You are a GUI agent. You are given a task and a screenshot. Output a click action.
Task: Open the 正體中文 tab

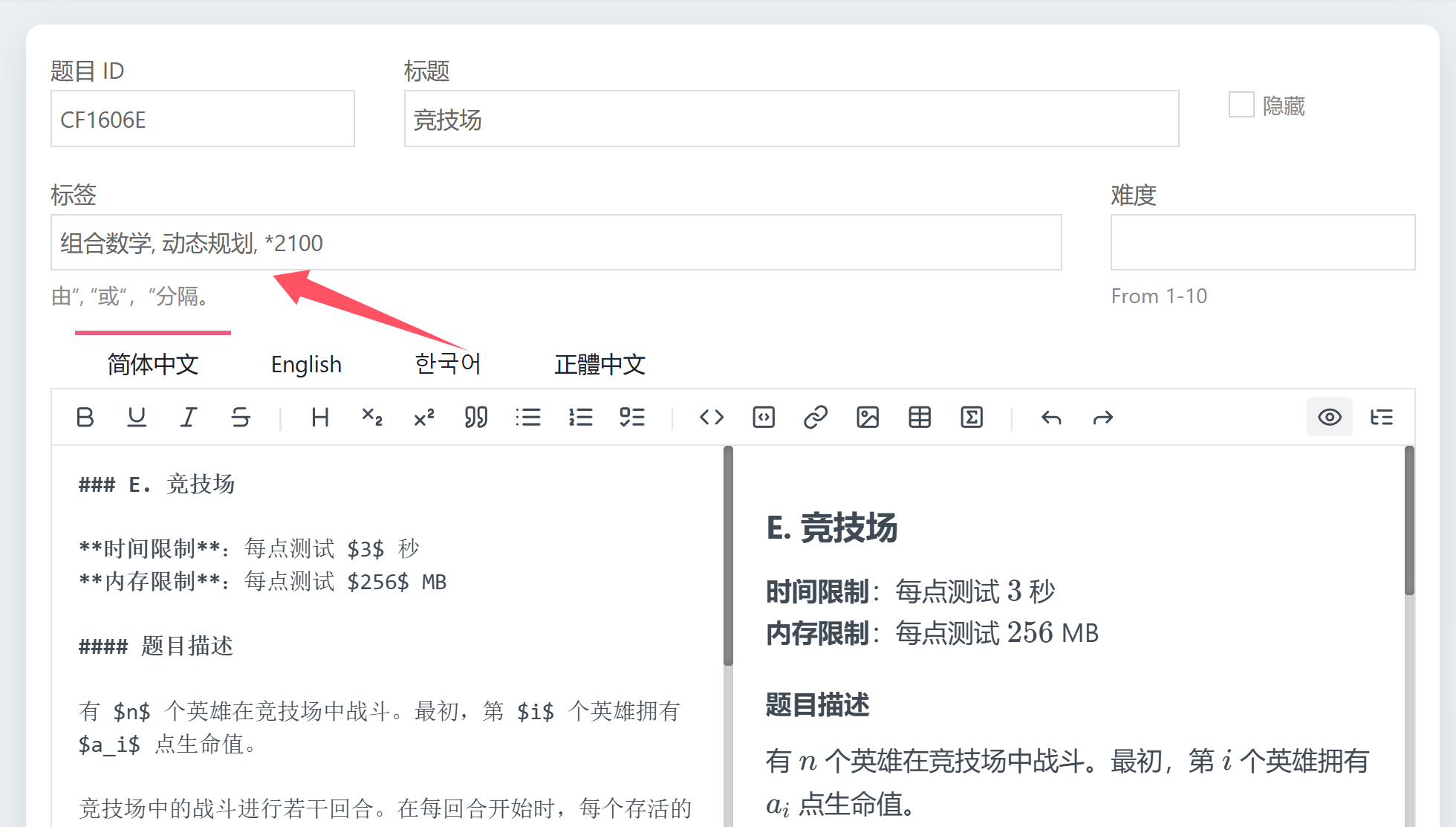599,364
